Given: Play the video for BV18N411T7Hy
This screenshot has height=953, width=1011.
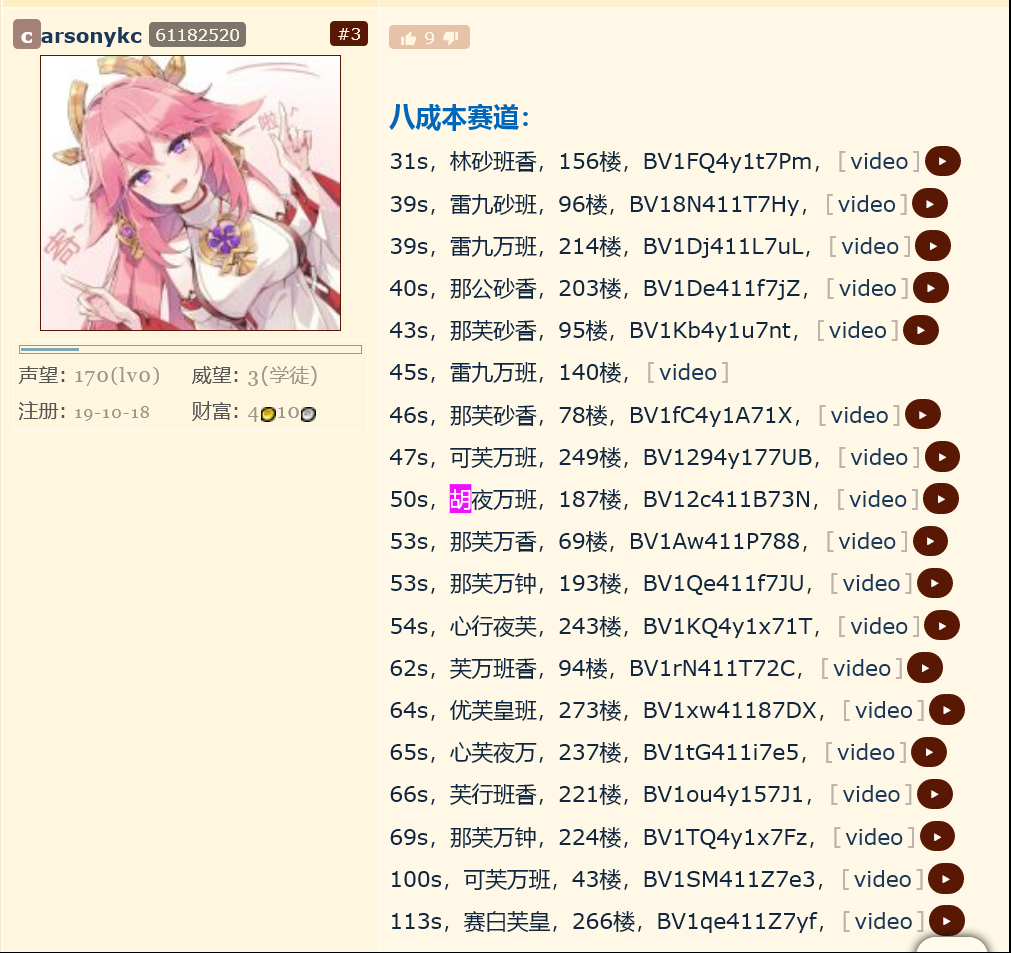Looking at the screenshot, I should coord(930,204).
